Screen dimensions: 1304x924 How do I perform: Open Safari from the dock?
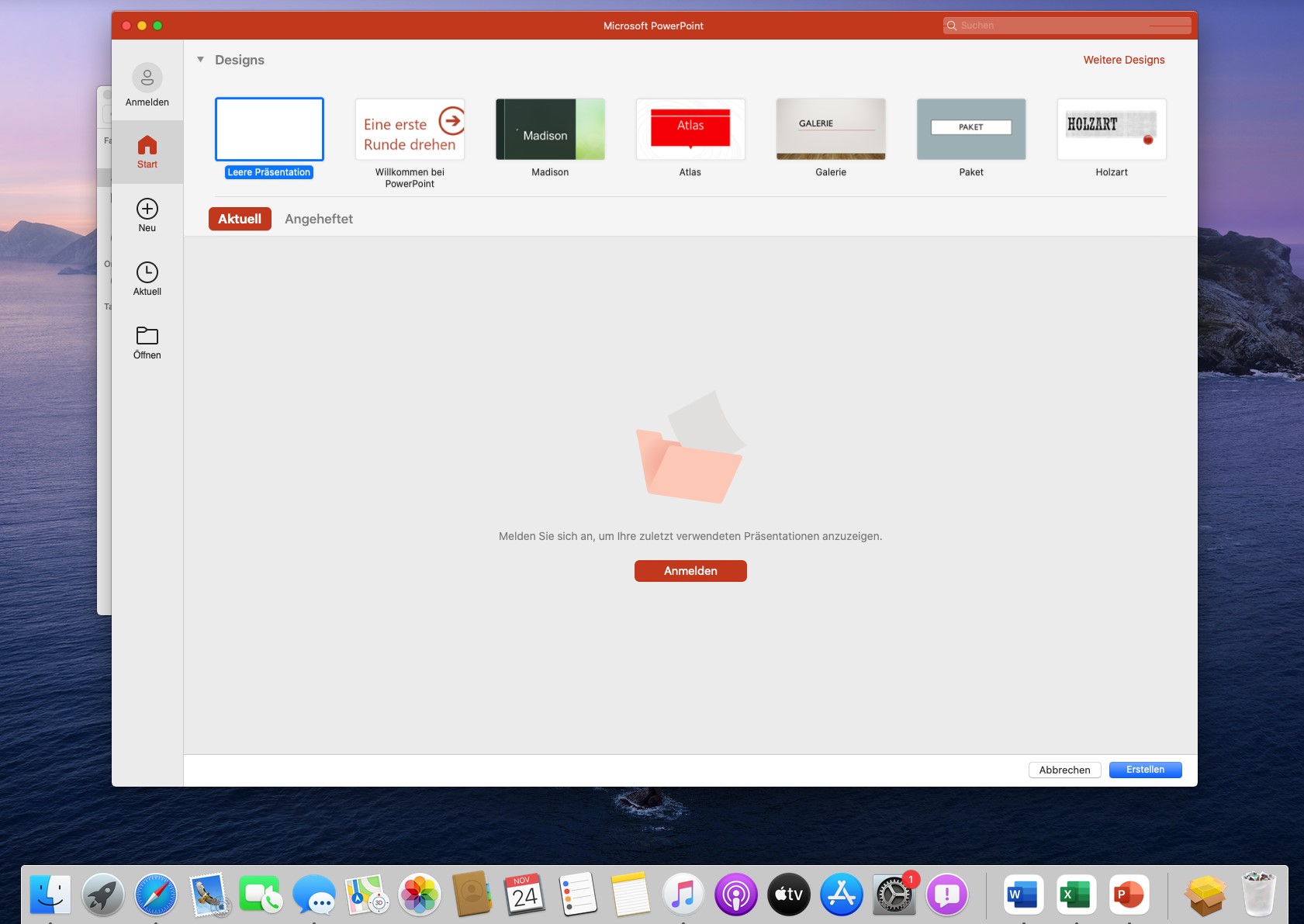point(155,895)
